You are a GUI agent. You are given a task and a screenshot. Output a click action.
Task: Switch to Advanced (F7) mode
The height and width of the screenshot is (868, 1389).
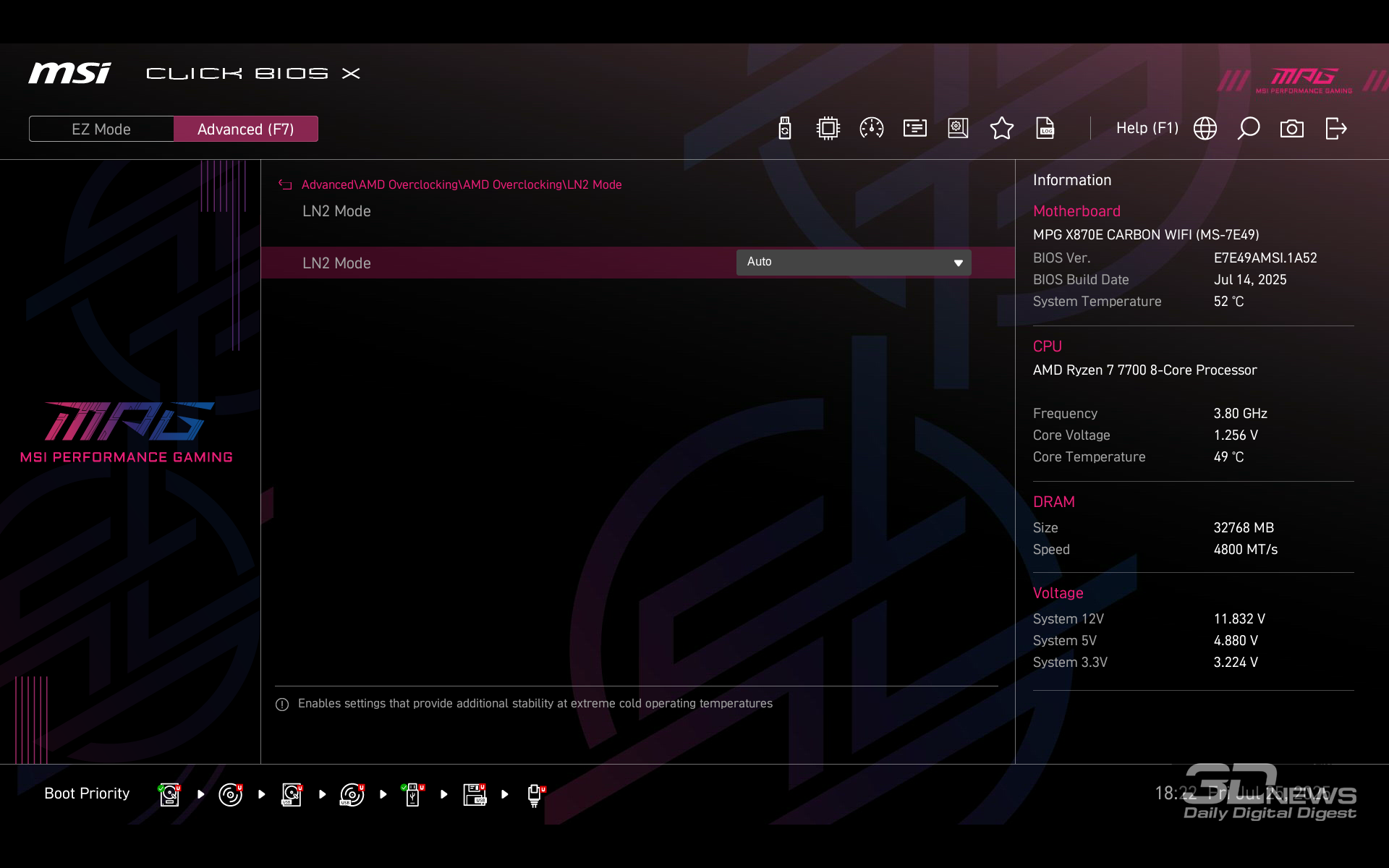[x=246, y=129]
